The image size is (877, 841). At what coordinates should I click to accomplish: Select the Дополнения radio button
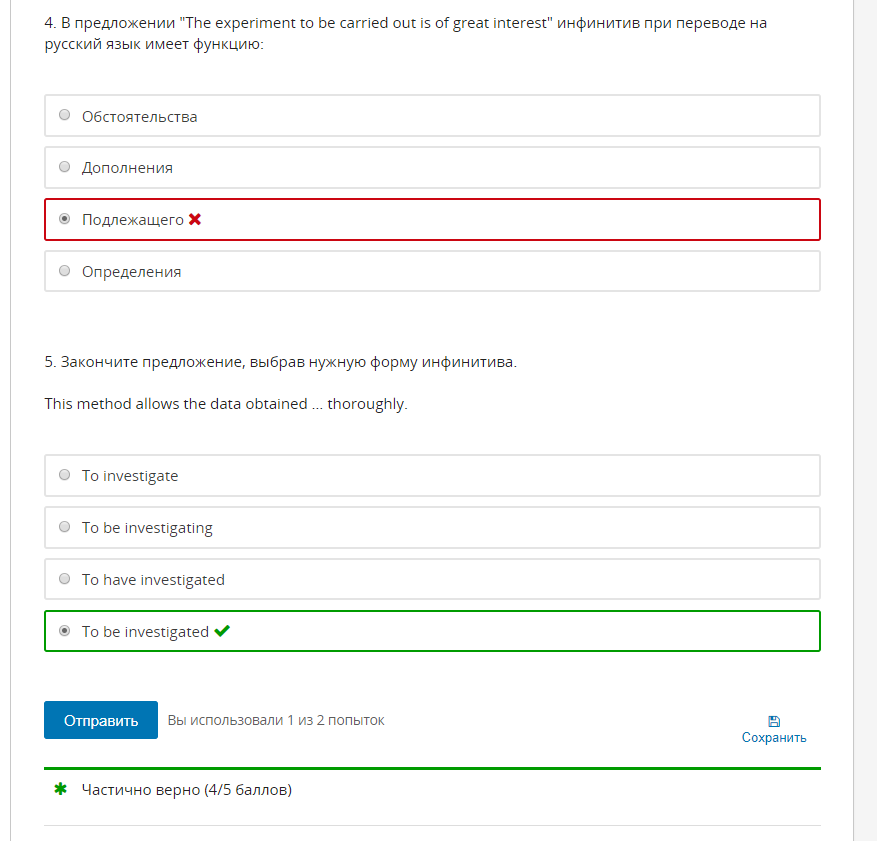tap(65, 167)
